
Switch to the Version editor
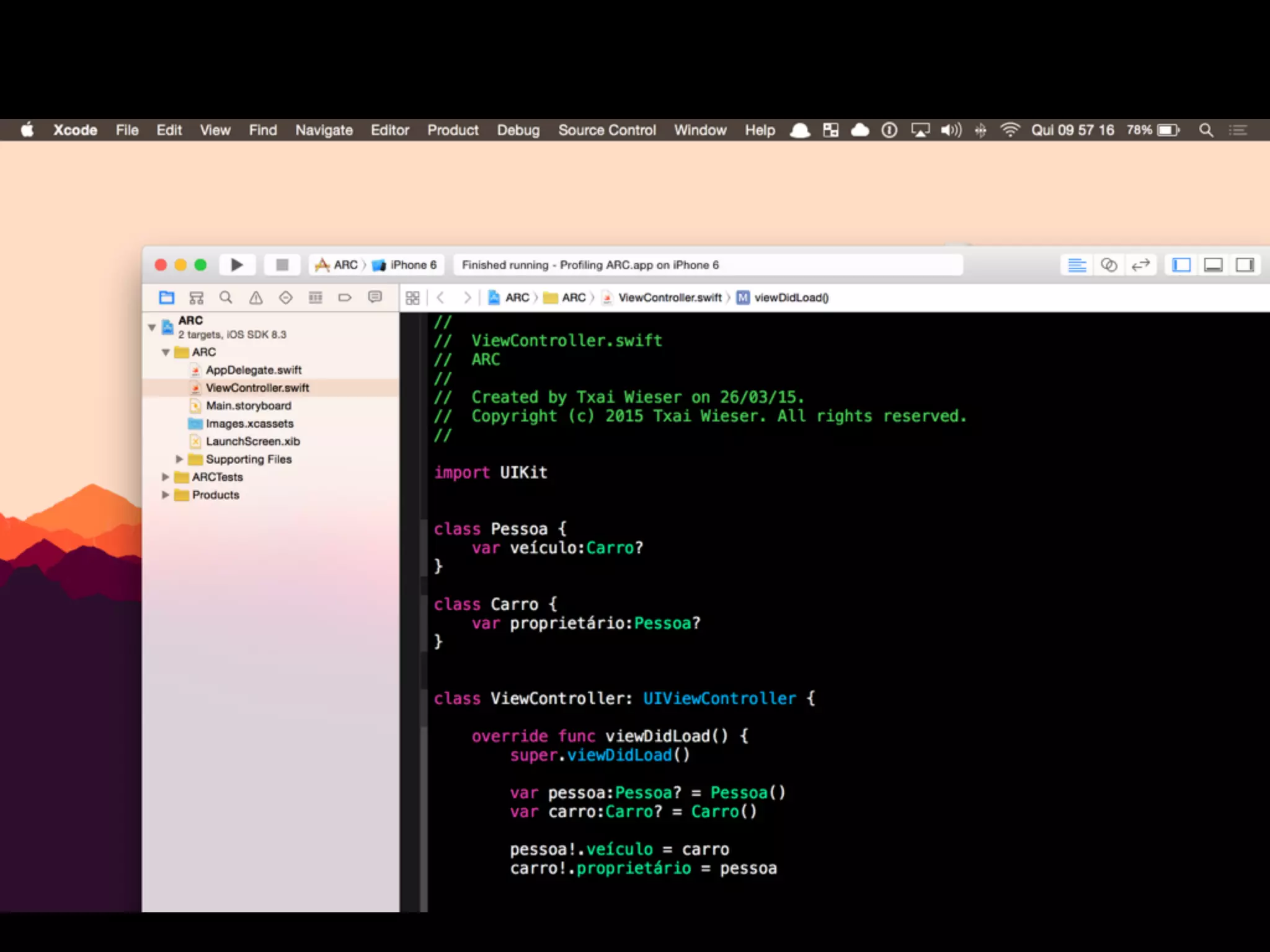pos(1140,265)
